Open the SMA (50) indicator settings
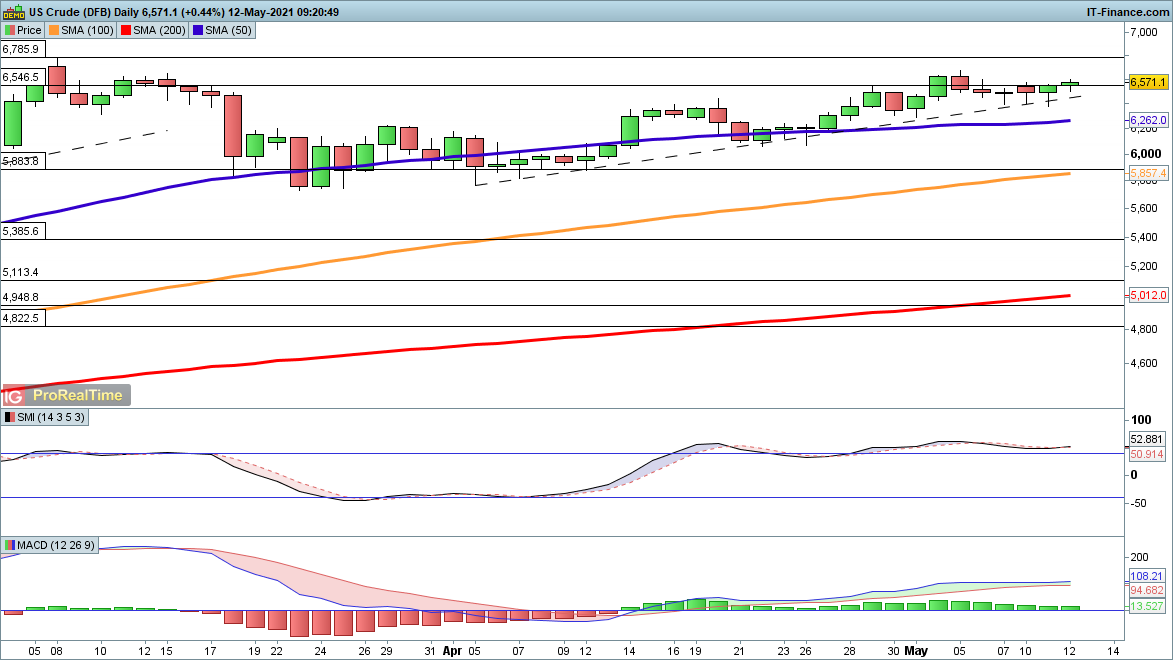The height and width of the screenshot is (660, 1173). 228,31
